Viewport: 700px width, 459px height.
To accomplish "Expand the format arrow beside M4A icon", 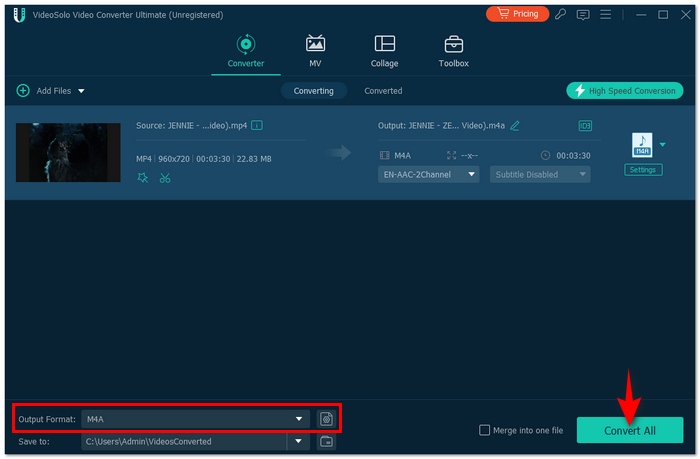I will click(x=662, y=144).
